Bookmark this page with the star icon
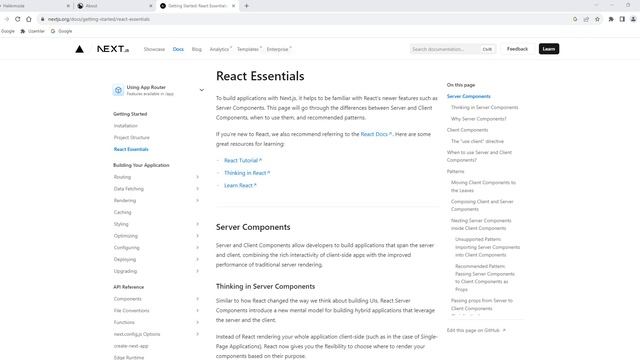This screenshot has height=360, width=640. (598, 19)
